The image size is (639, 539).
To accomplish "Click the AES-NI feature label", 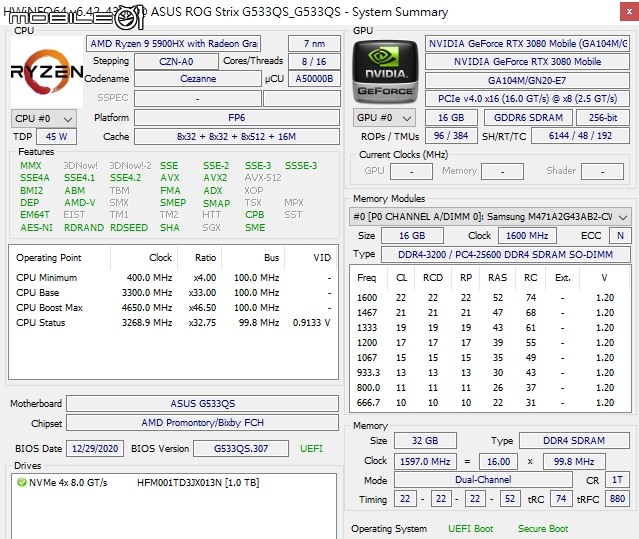I will pos(37,227).
